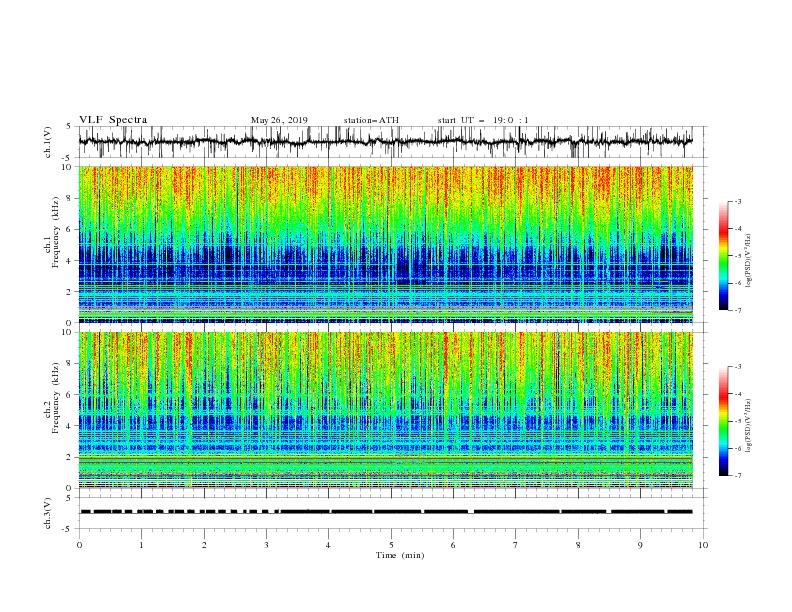Screen dimensions: 792x612
Task: Click the "4" kHz tick on ch.1 axis
Action: 70,261
